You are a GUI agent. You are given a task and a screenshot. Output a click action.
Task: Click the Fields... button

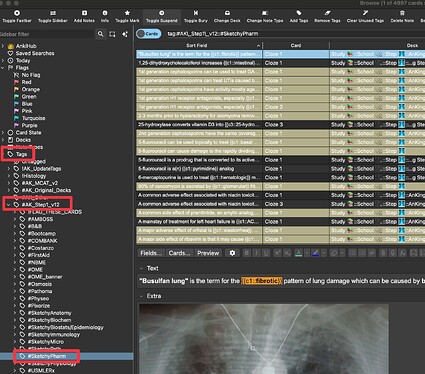pyautogui.click(x=151, y=253)
